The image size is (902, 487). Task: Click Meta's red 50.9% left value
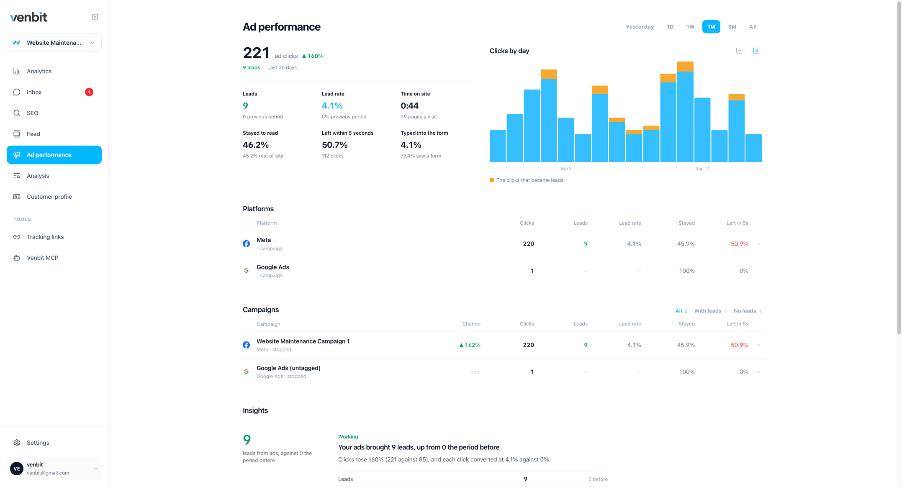[x=739, y=244]
